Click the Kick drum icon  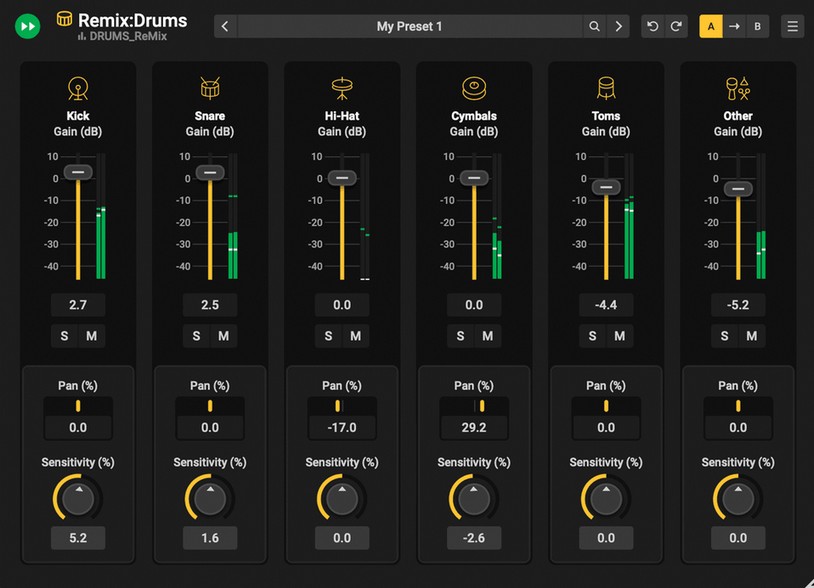tap(78, 88)
